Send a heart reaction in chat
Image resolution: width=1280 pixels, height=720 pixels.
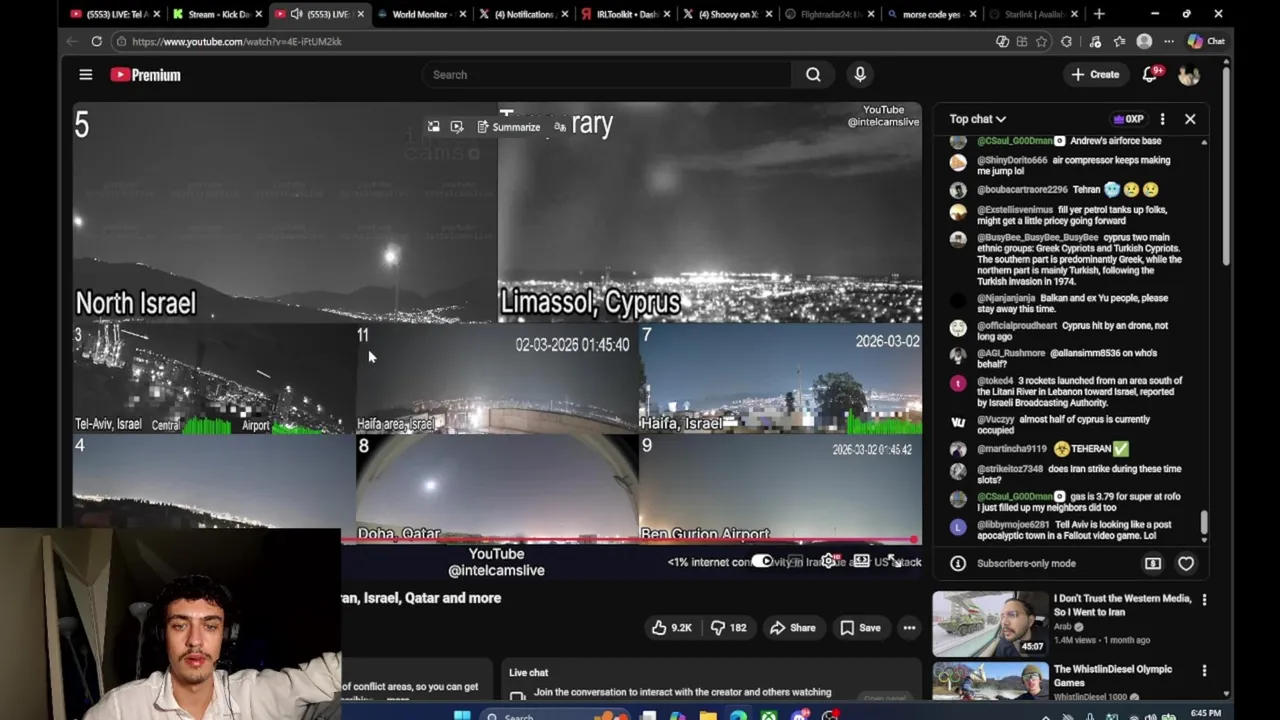click(x=1186, y=563)
